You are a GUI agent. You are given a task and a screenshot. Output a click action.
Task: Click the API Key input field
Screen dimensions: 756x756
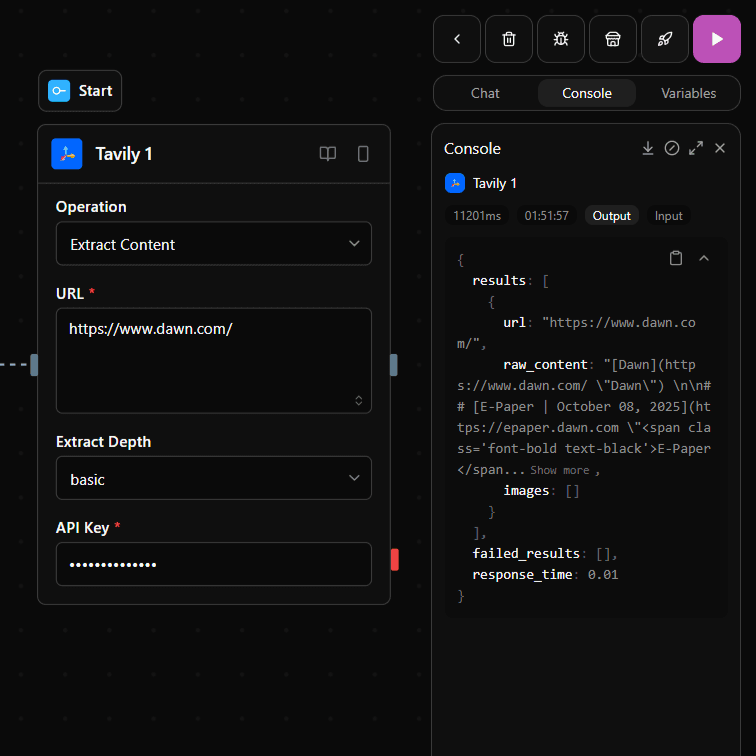(213, 564)
